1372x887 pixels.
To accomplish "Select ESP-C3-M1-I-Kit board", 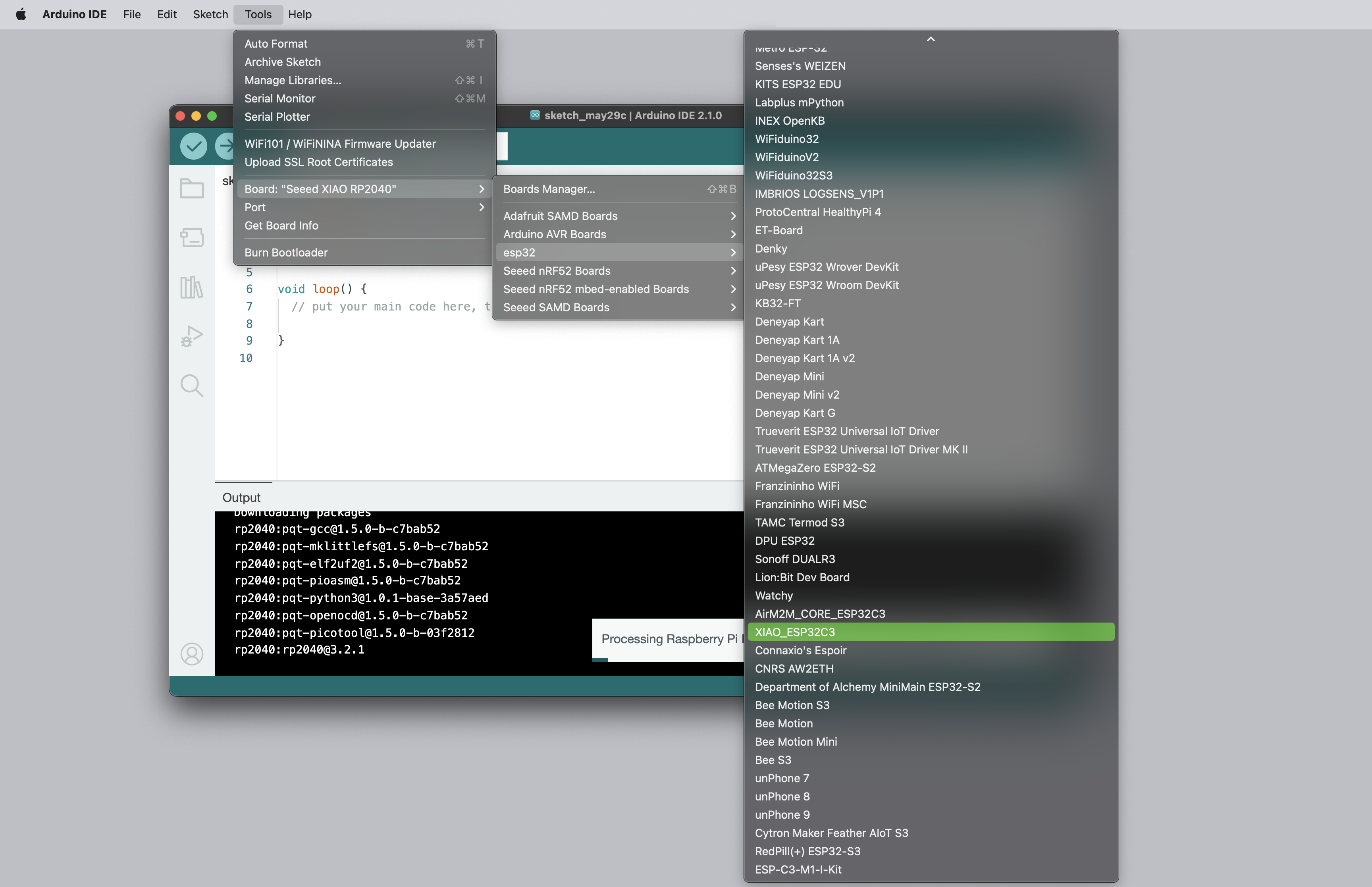I will [x=931, y=869].
